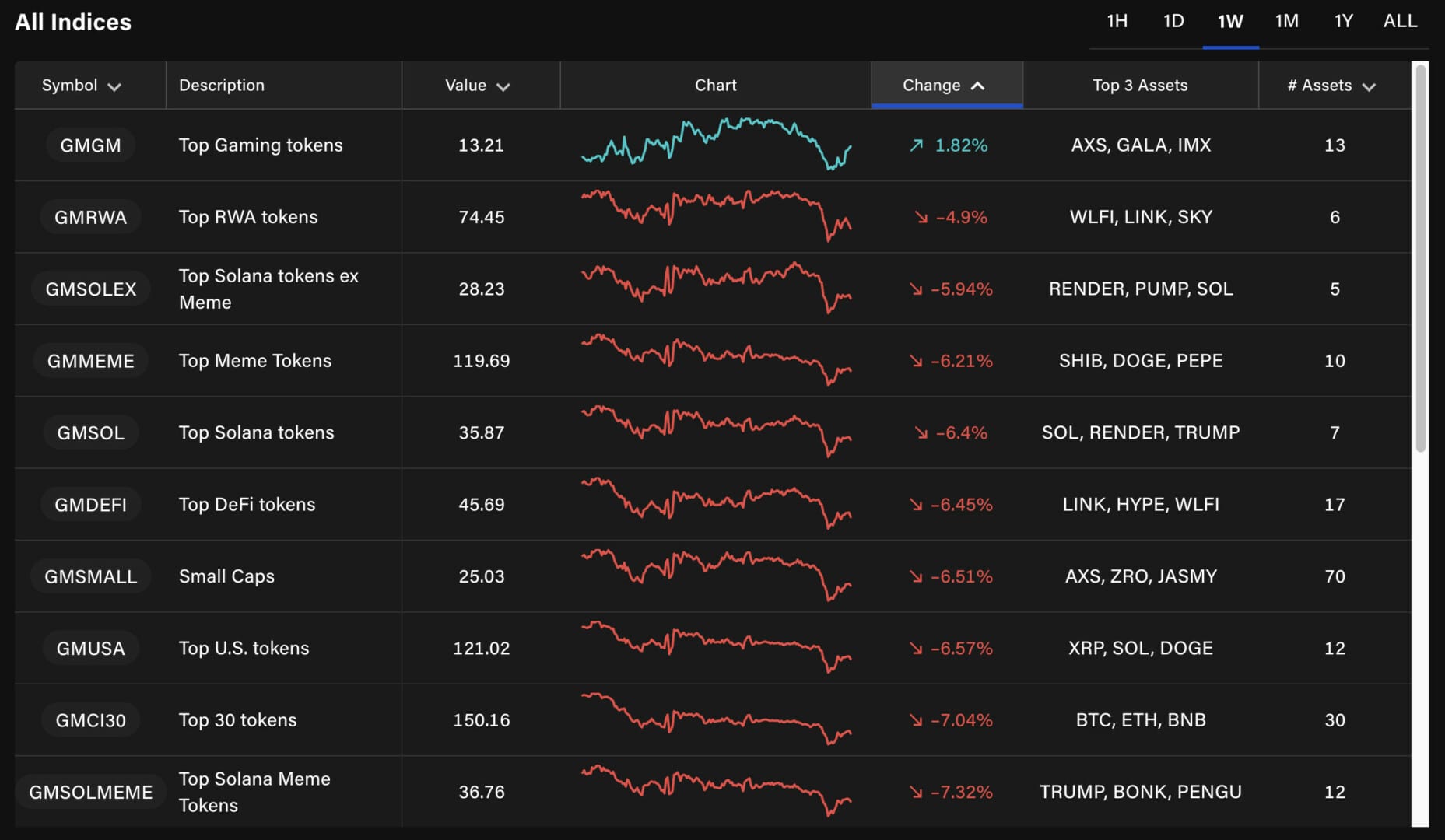Select the GMSOLMEME symbol badge
This screenshot has width=1445, height=840.
pyautogui.click(x=91, y=792)
